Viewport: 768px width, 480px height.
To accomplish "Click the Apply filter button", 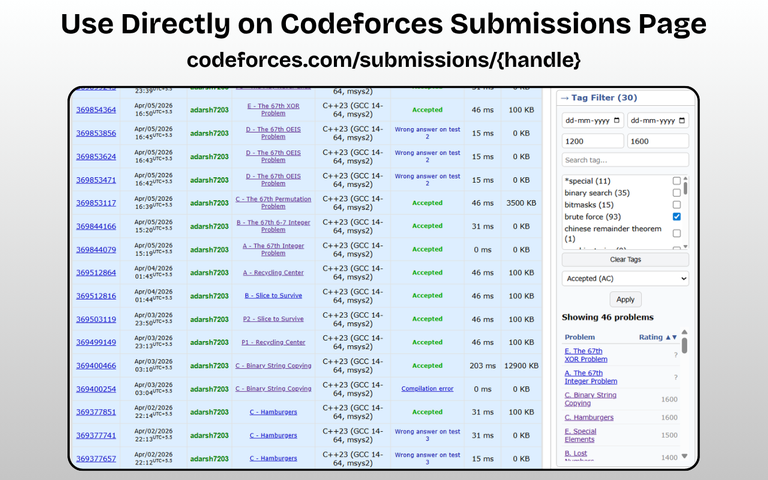I will 625,299.
